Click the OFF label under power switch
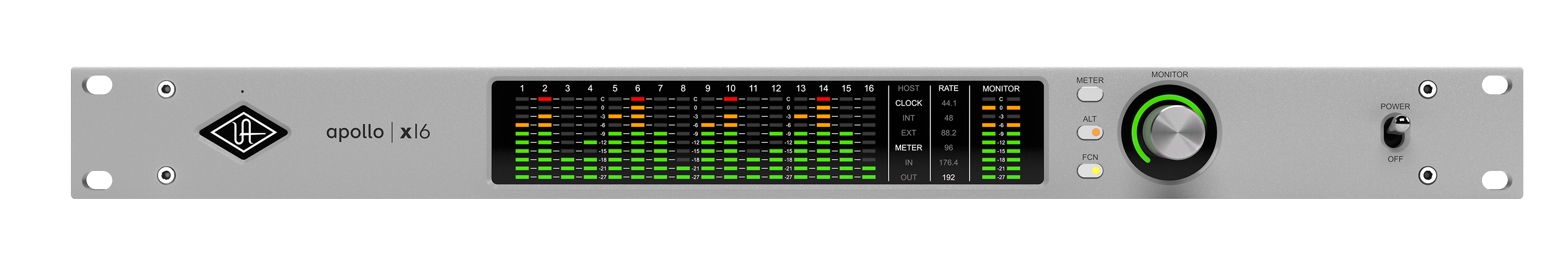This screenshot has width=1568, height=256. point(1395,159)
